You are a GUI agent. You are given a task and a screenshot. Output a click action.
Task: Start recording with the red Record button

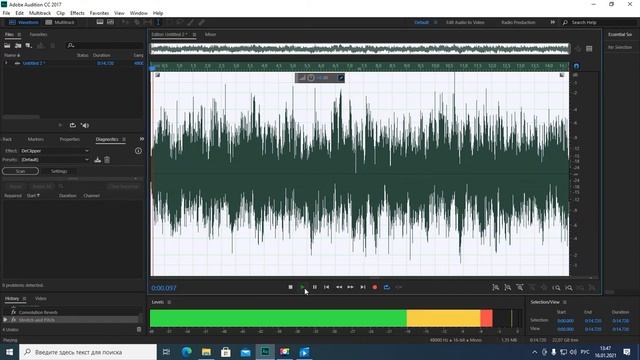(x=375, y=287)
